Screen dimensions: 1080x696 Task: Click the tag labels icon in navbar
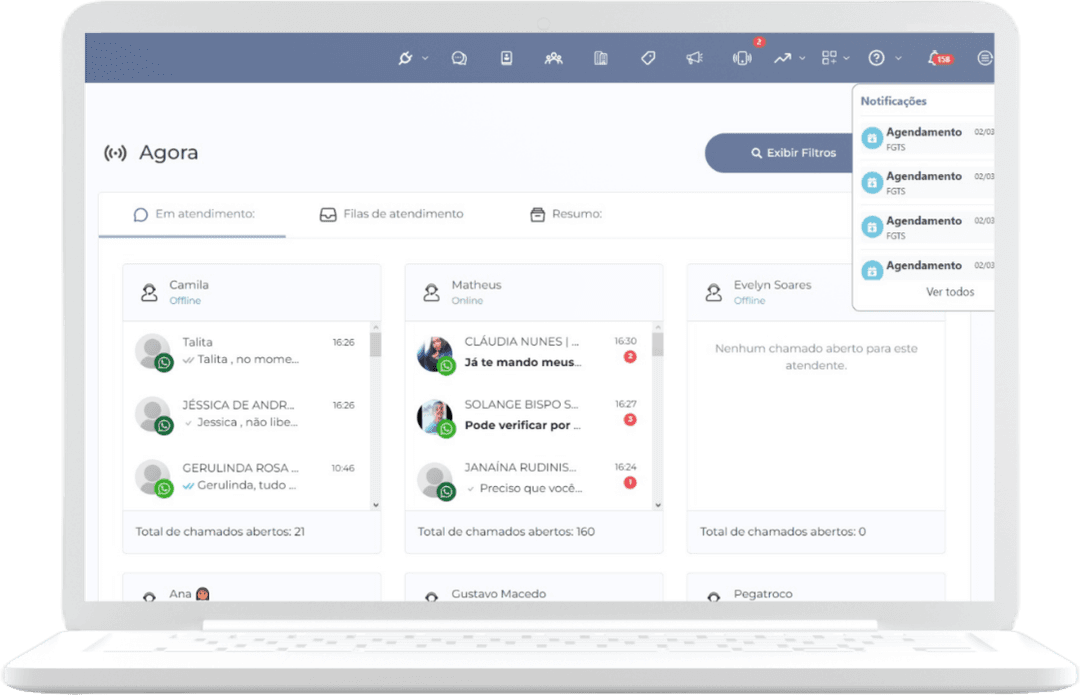coord(648,58)
